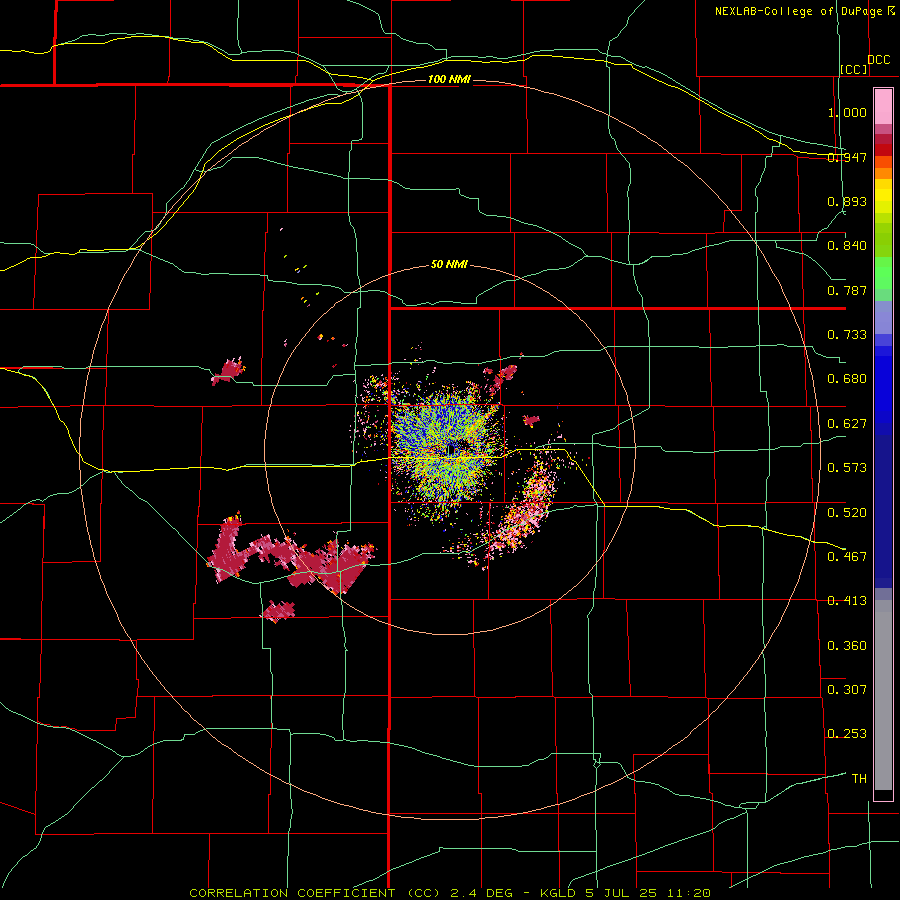900x900 pixels.
Task: Select the 0.840 color scale value
Action: pos(847,246)
